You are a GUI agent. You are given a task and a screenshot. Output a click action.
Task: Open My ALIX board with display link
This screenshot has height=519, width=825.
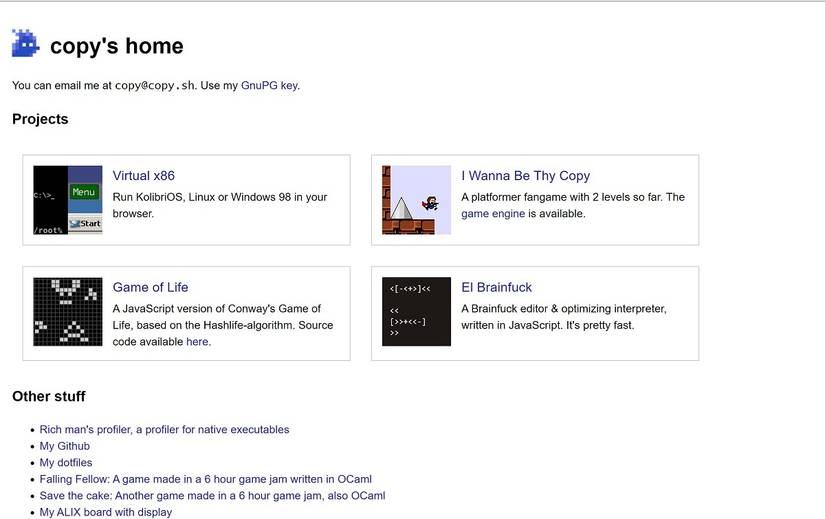tap(106, 512)
